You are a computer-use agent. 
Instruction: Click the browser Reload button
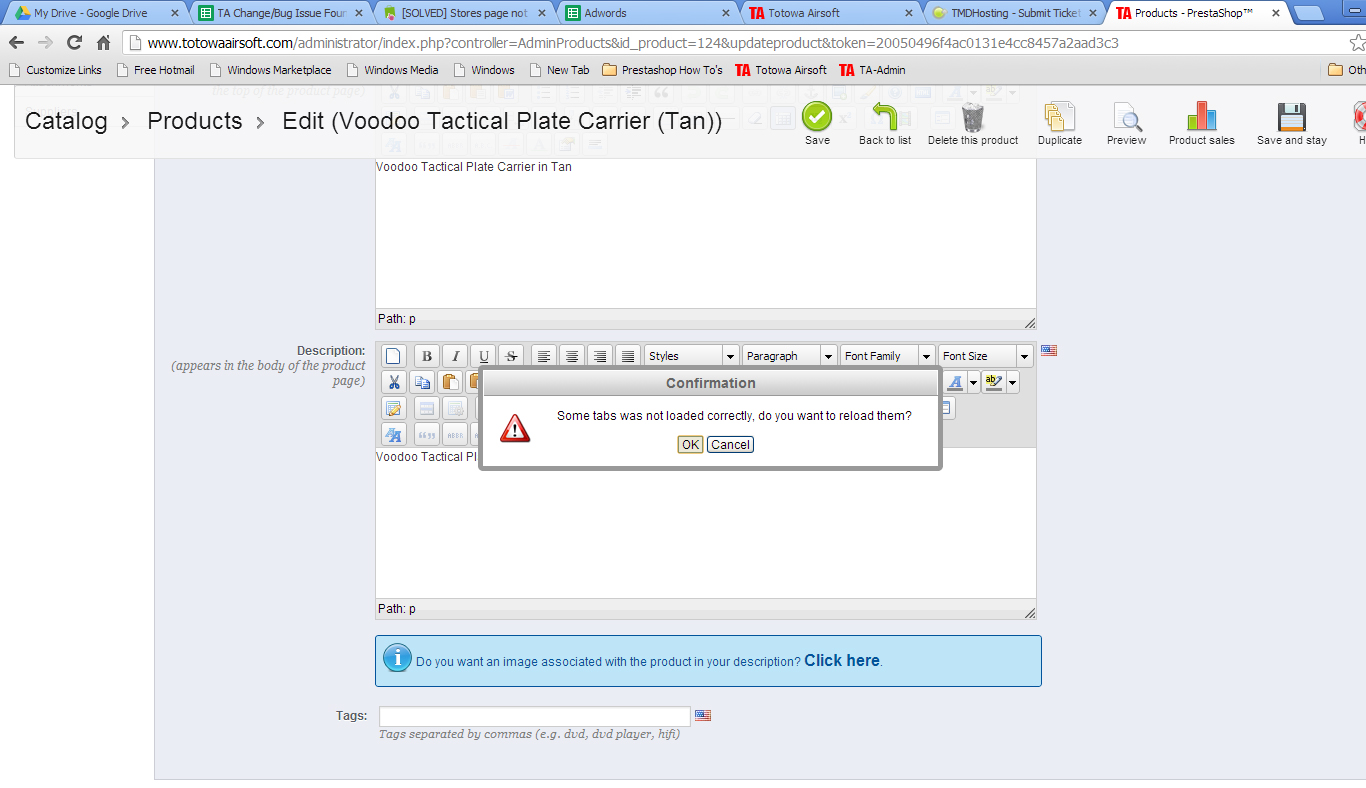point(74,43)
